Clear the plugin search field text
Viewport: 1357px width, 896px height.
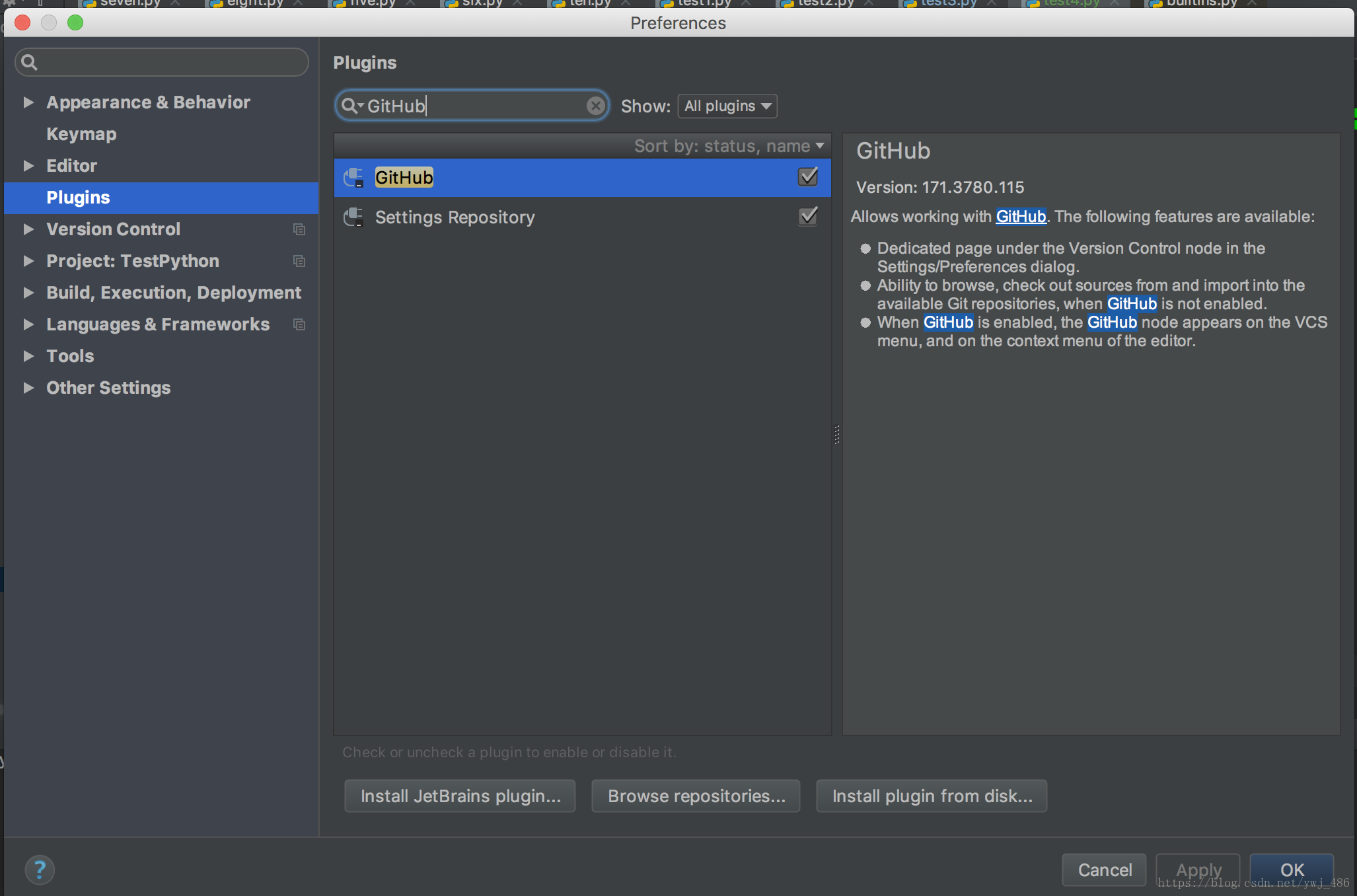click(x=595, y=106)
